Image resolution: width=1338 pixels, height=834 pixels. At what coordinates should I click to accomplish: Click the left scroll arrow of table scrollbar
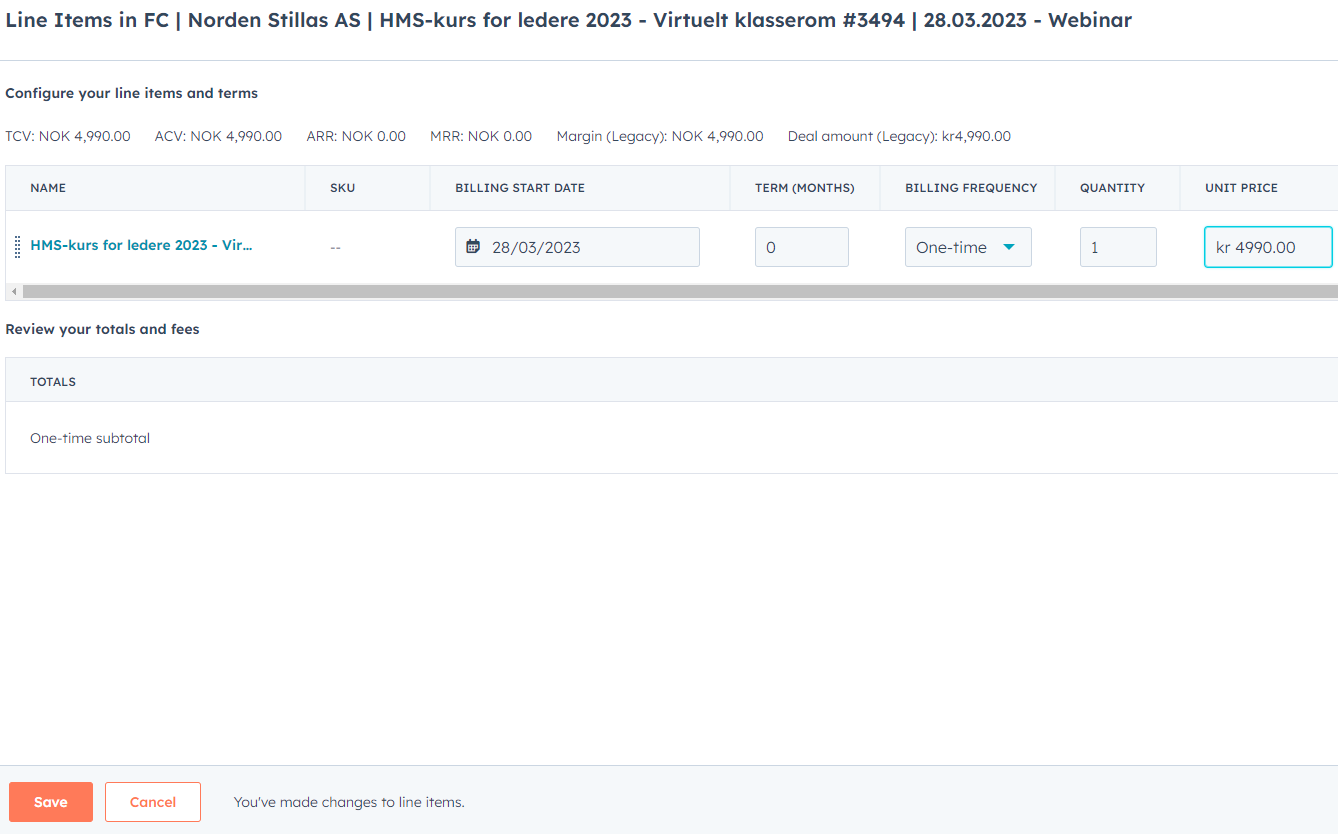coord(12,291)
